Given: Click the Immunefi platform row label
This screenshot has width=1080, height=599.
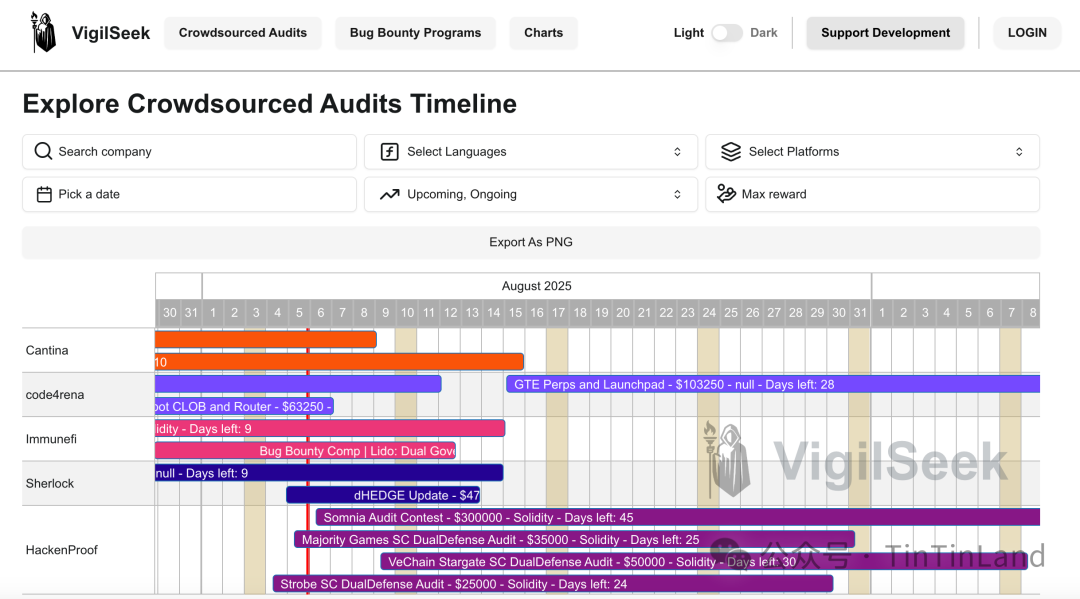Looking at the screenshot, I should 51,439.
